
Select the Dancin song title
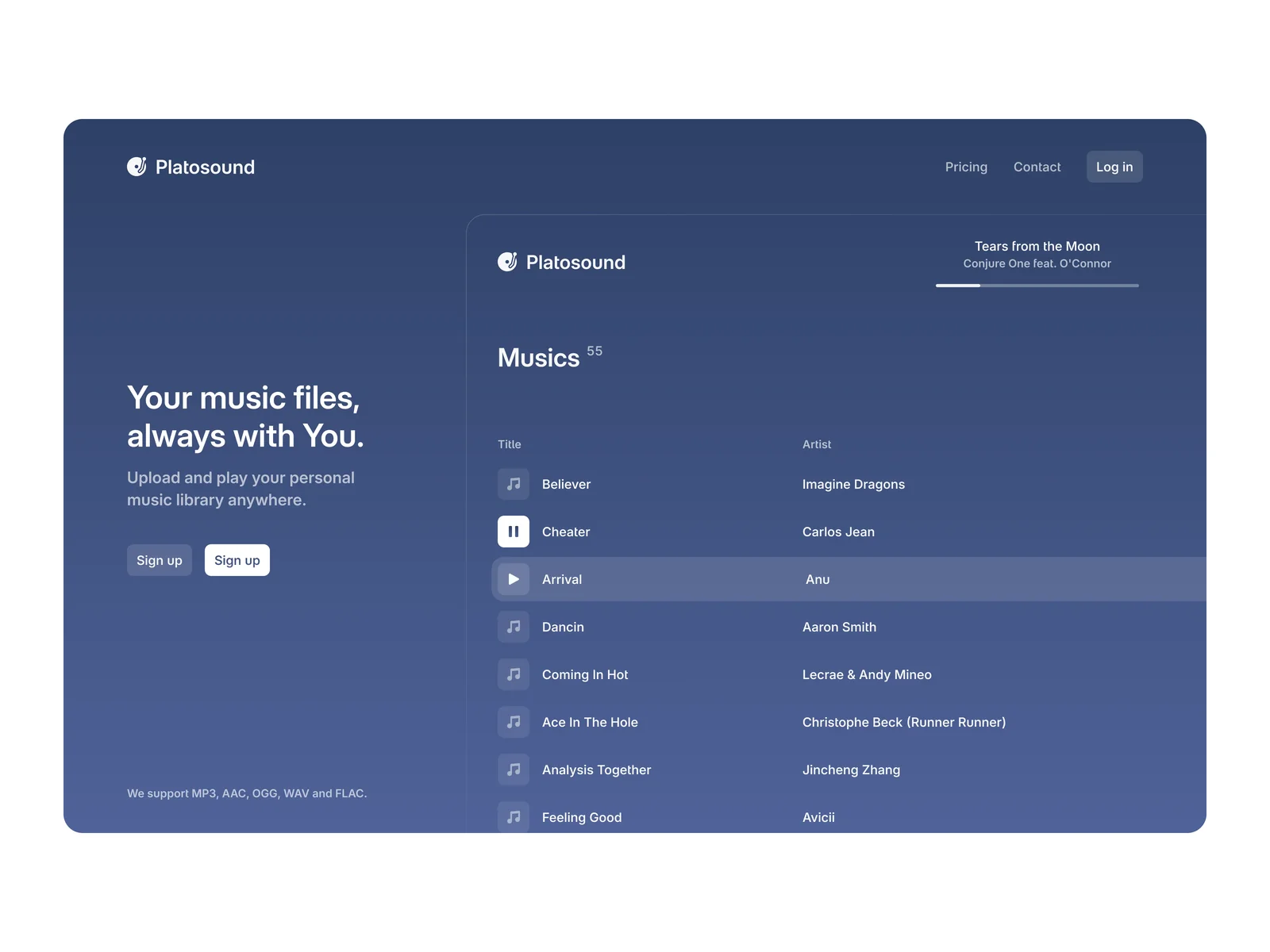tap(563, 627)
